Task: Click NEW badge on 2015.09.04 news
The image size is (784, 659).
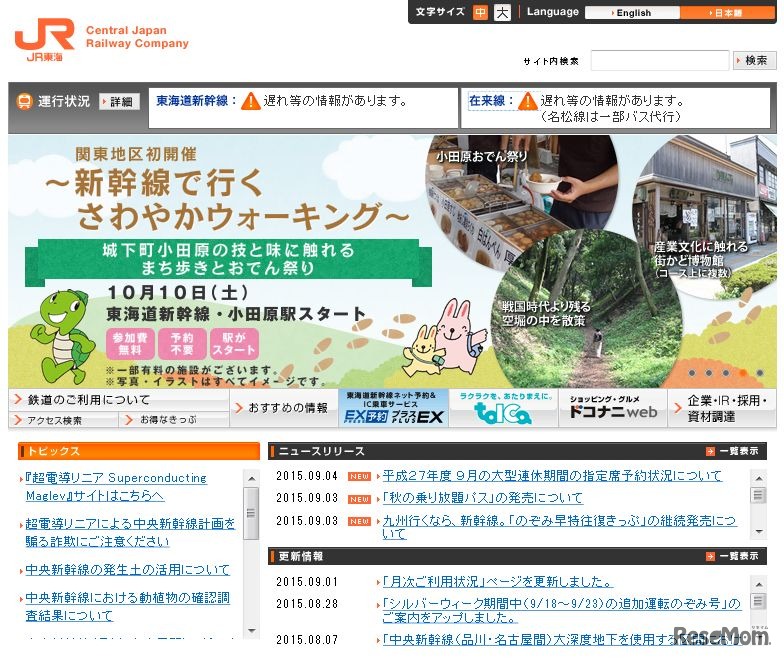Action: coord(359,476)
